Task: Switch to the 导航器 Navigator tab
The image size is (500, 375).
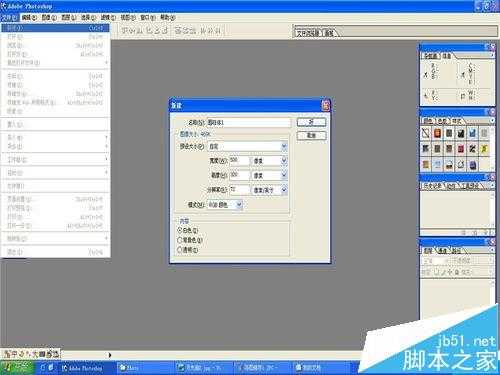Action: 431,56
